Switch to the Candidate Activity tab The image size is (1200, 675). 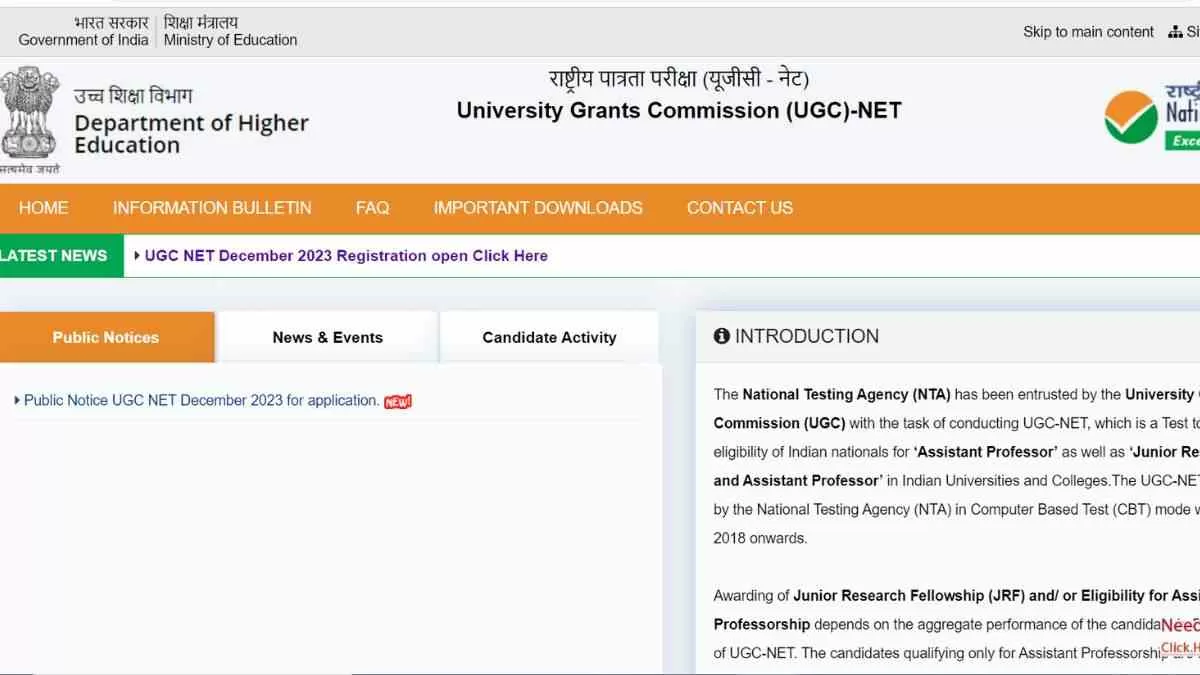click(549, 337)
